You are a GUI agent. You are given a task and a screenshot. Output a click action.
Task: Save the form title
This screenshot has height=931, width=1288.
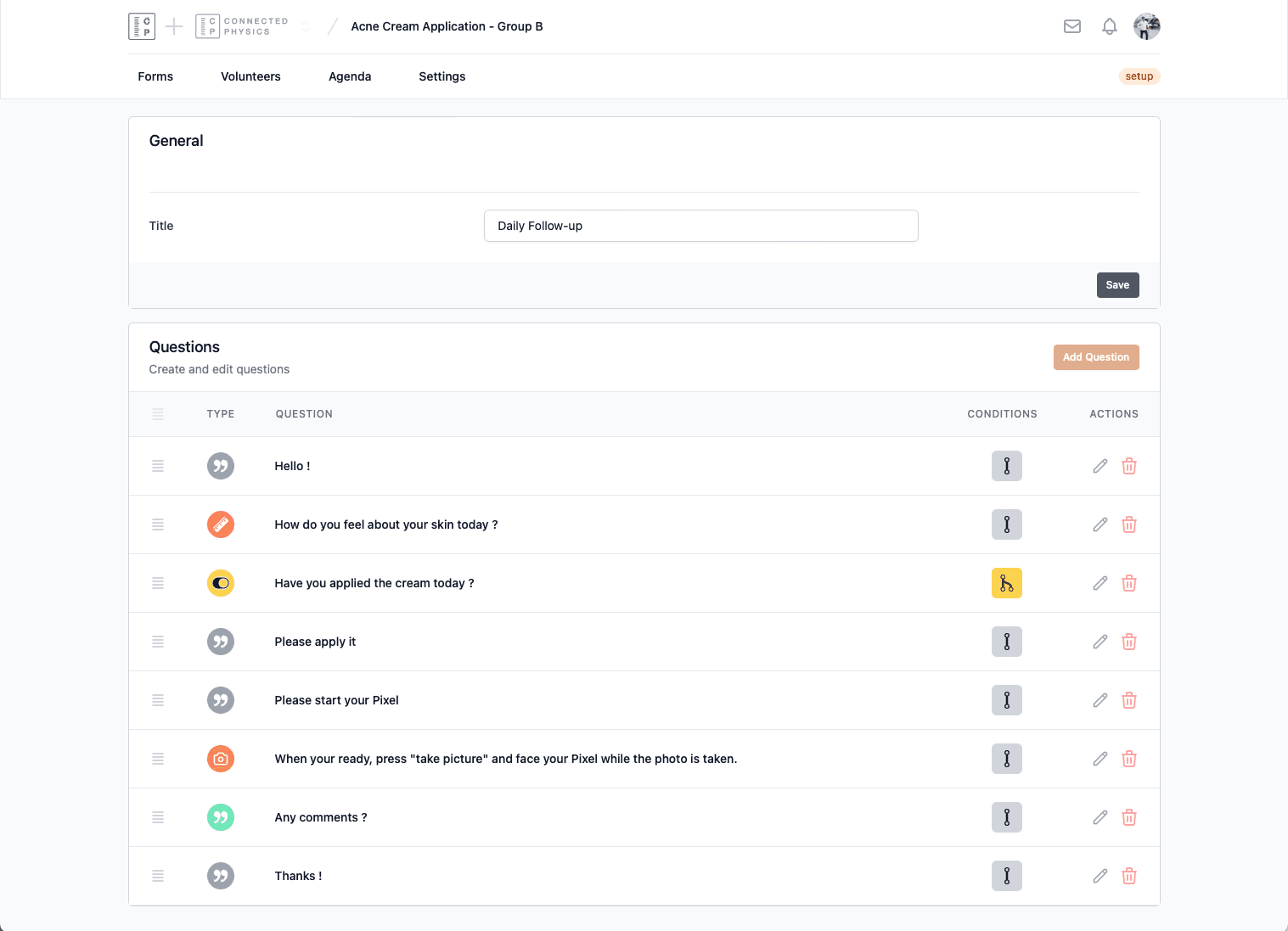pyautogui.click(x=1117, y=284)
